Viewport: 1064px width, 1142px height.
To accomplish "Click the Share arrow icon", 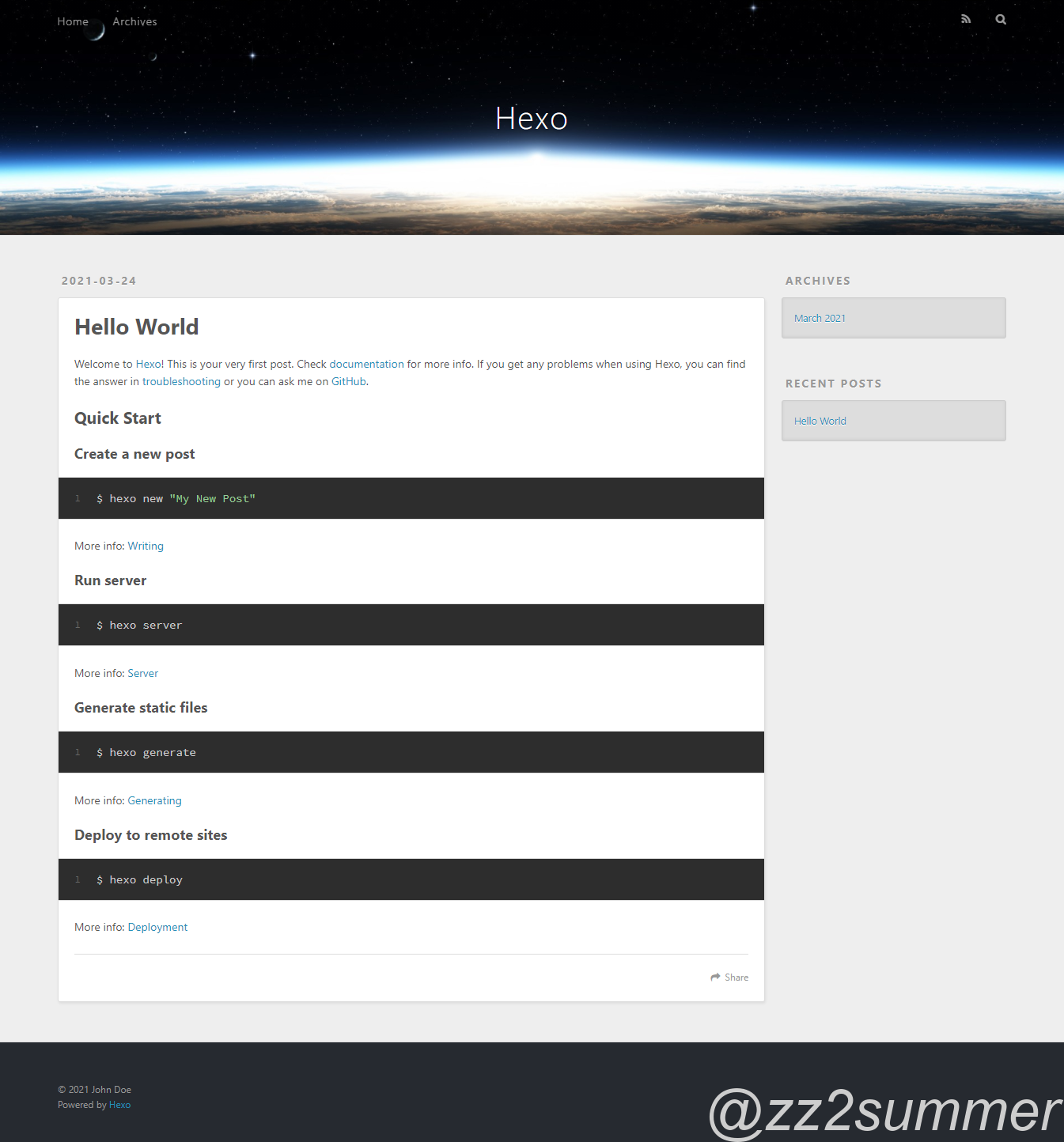I will 715,978.
